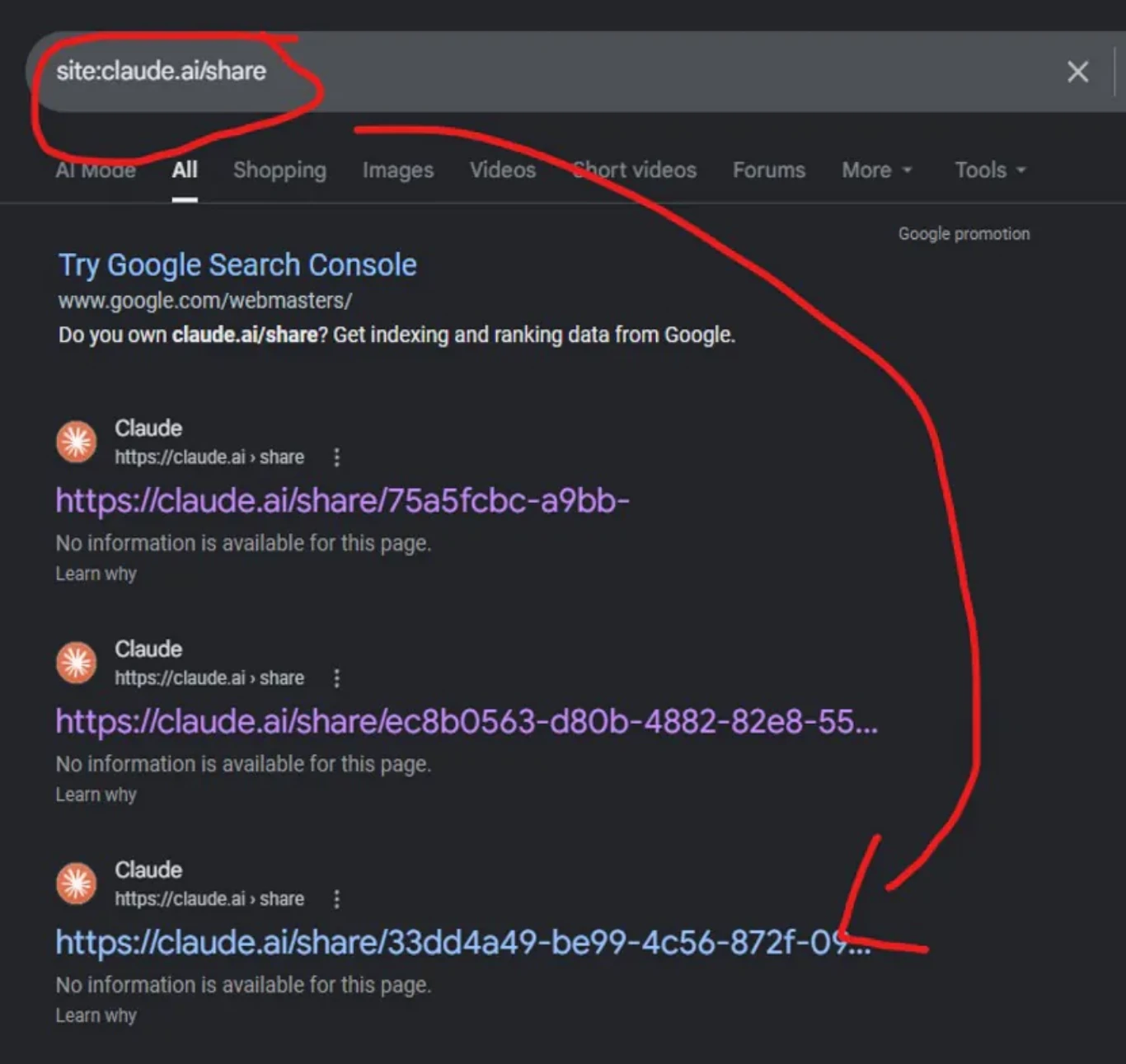
Task: Expand the More dropdown
Action: pyautogui.click(x=877, y=170)
